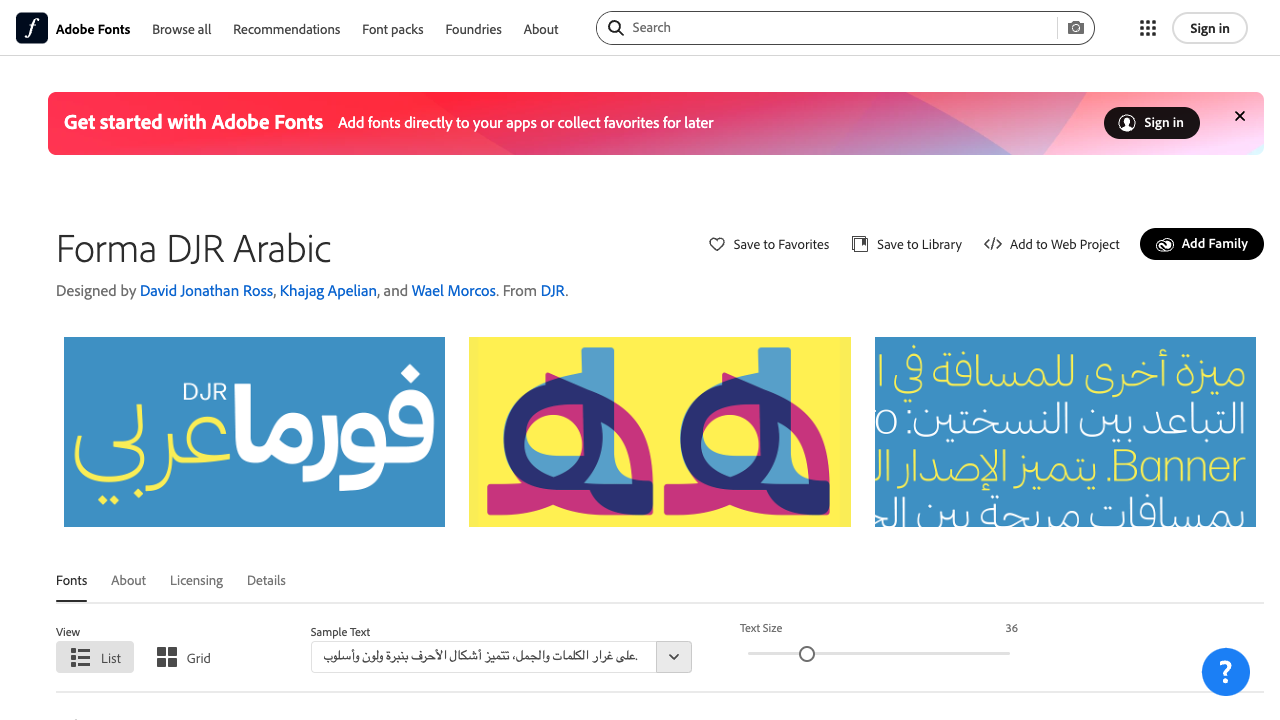
Task: Go to Font packs page
Action: pyautogui.click(x=393, y=29)
